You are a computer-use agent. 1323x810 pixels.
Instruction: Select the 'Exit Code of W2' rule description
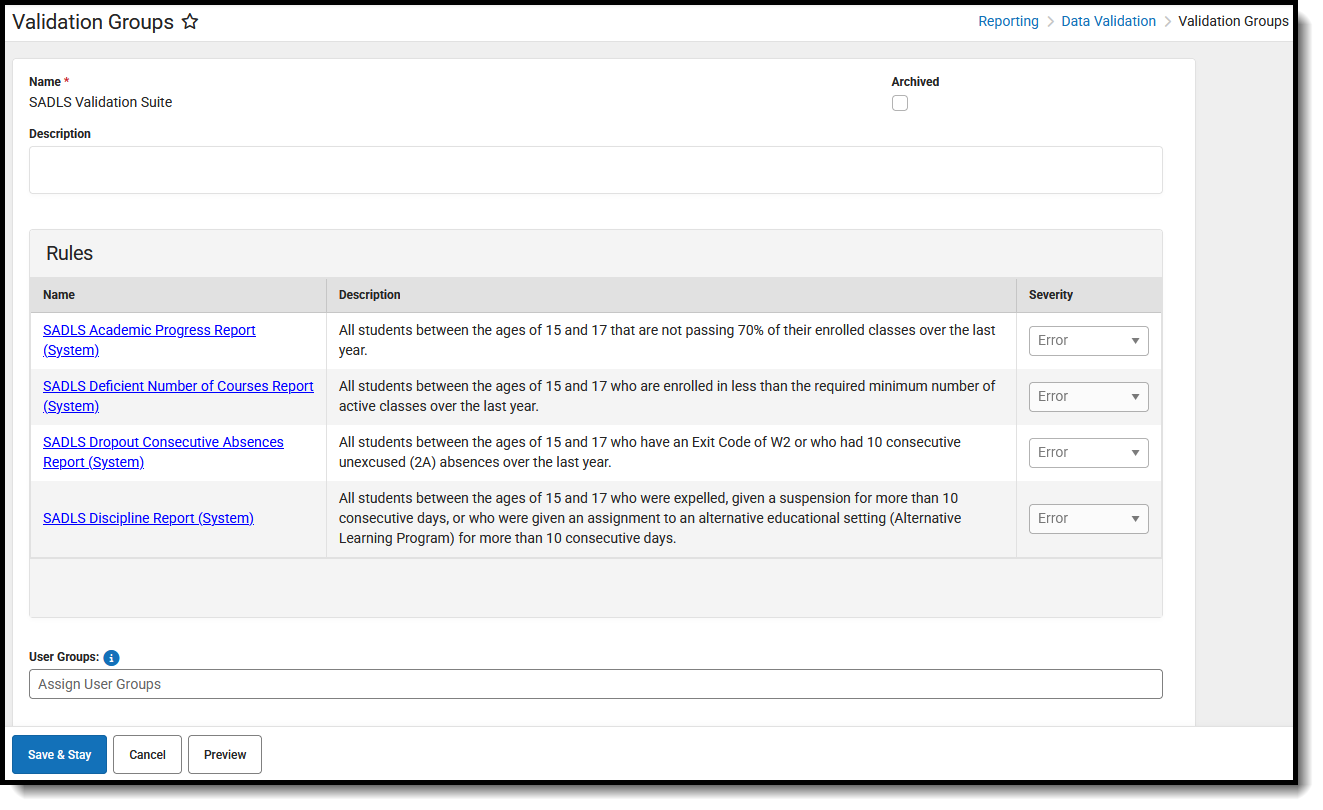(x=650, y=452)
